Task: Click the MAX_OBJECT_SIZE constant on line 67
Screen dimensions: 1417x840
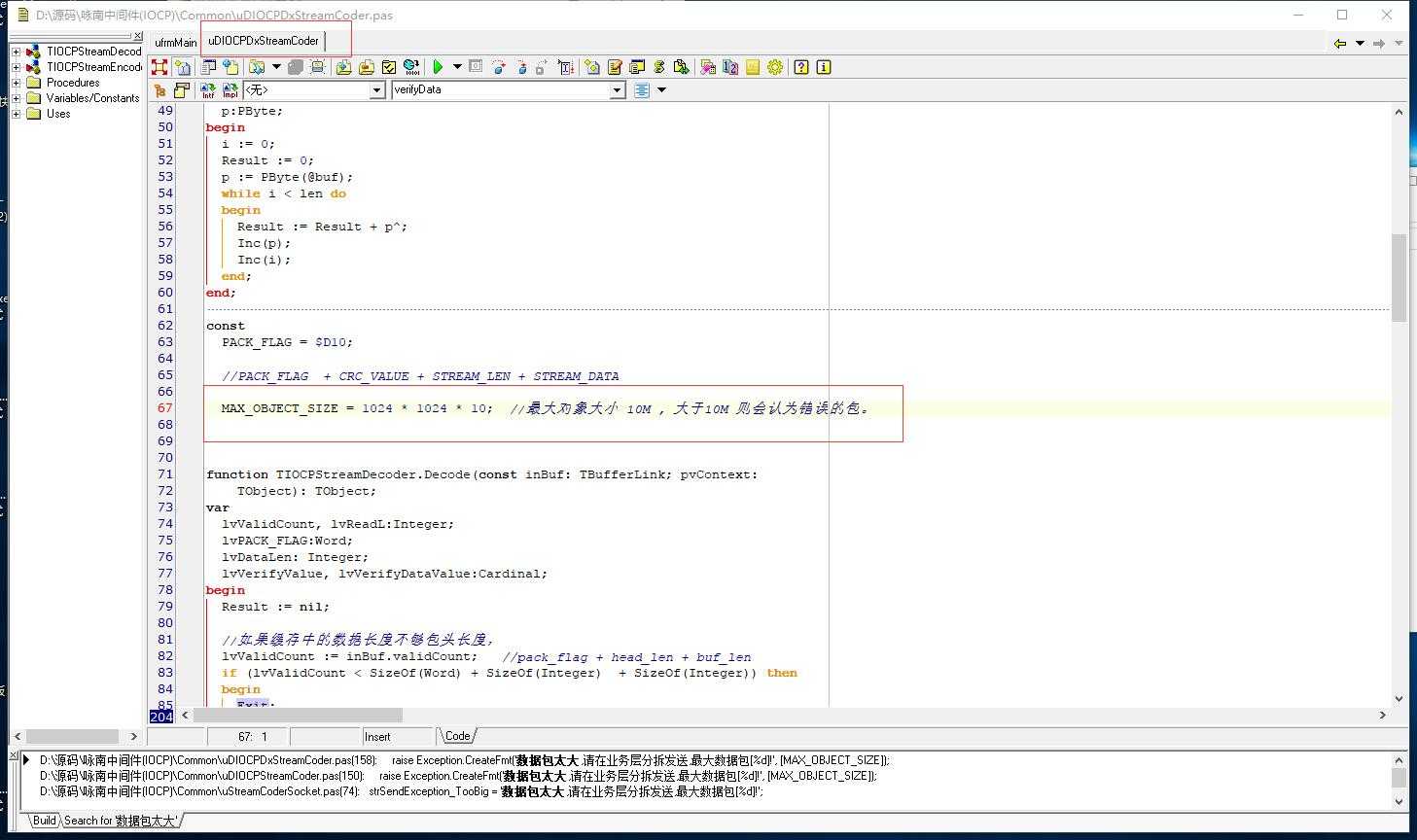Action: coord(280,408)
